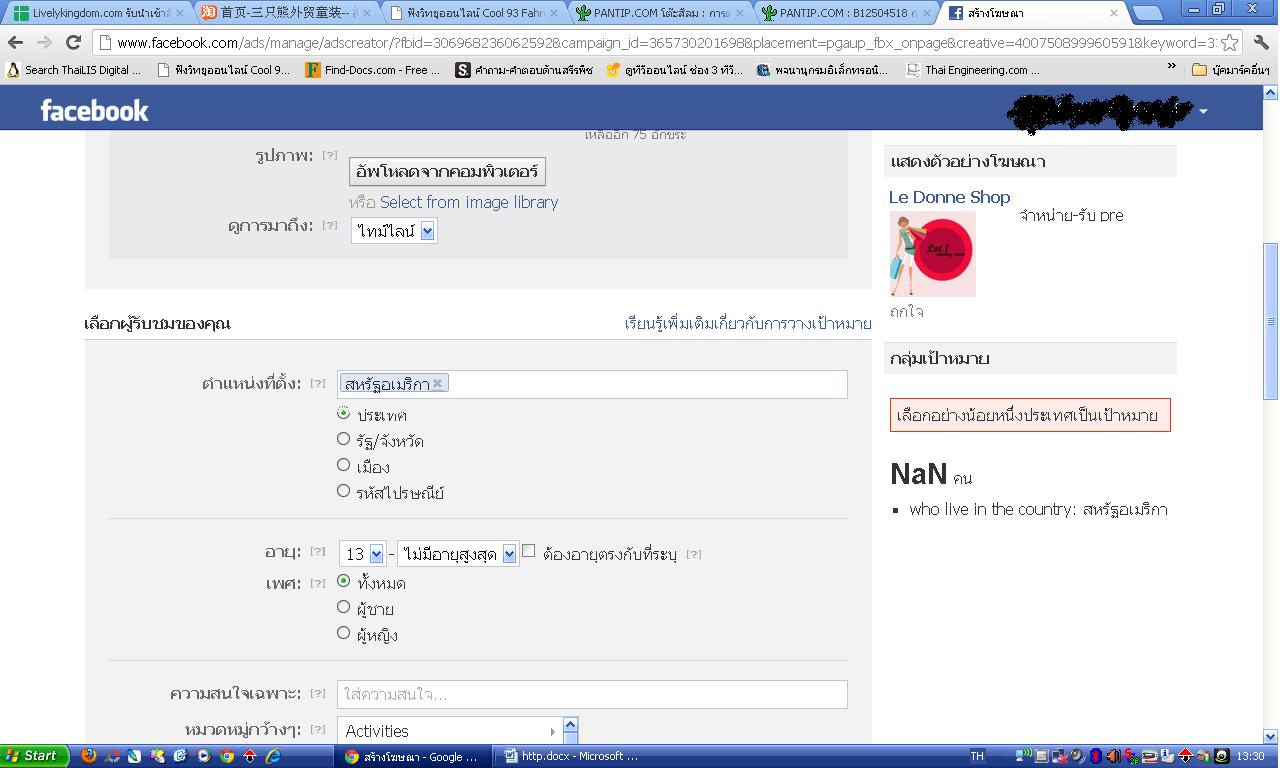Open help icon beside ต้องอายุตรงกับที่ระบุ
1280x768 pixels.
pos(693,554)
